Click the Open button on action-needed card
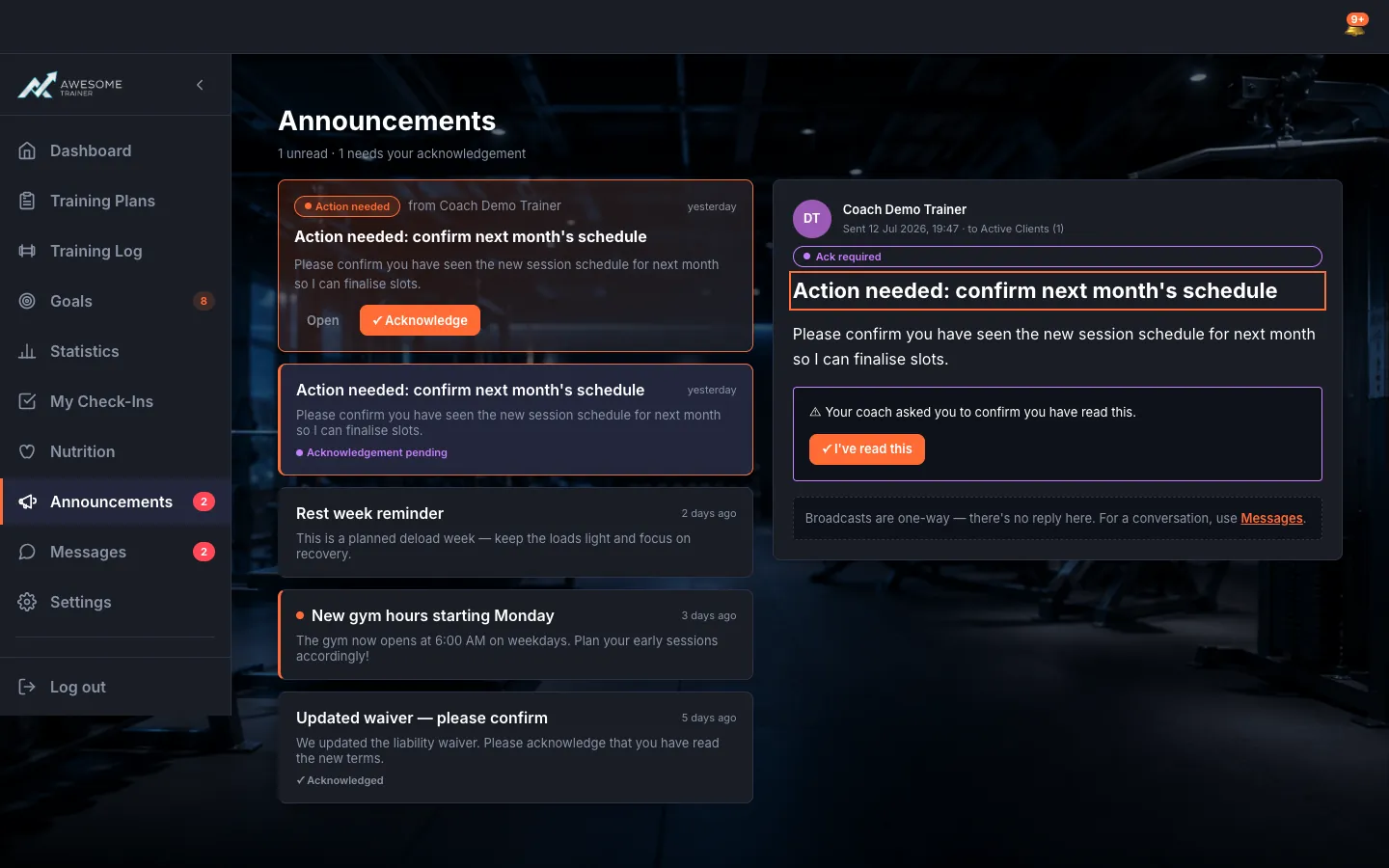 pyautogui.click(x=323, y=320)
